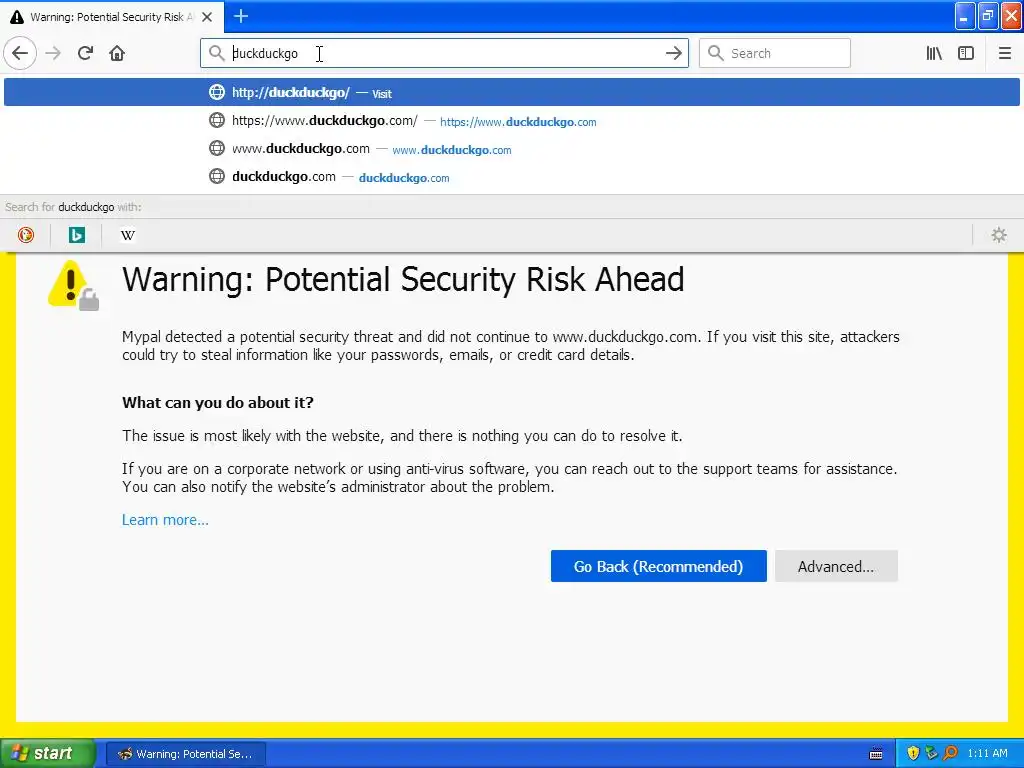This screenshot has width=1024, height=768.
Task: Go to the Home page icon
Action: point(117,53)
